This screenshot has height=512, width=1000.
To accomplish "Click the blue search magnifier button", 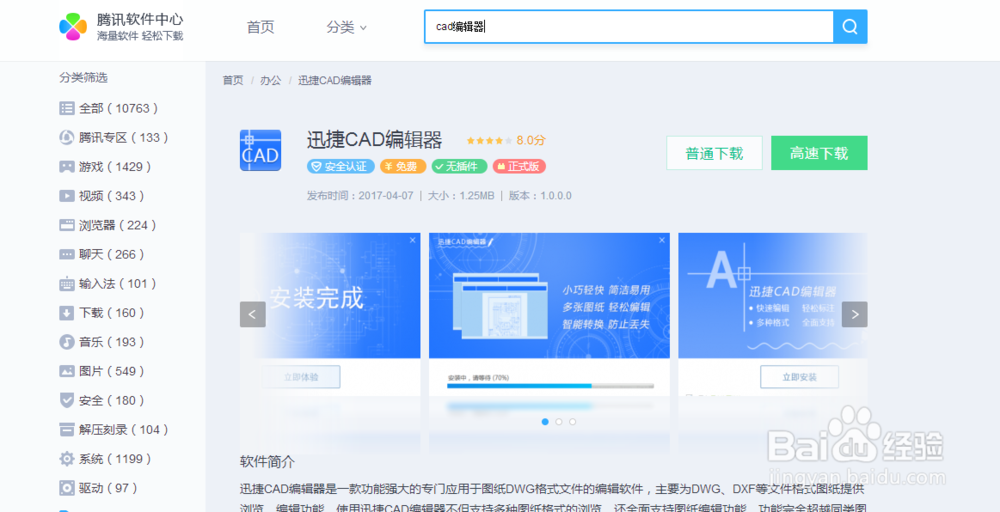I will point(850,27).
